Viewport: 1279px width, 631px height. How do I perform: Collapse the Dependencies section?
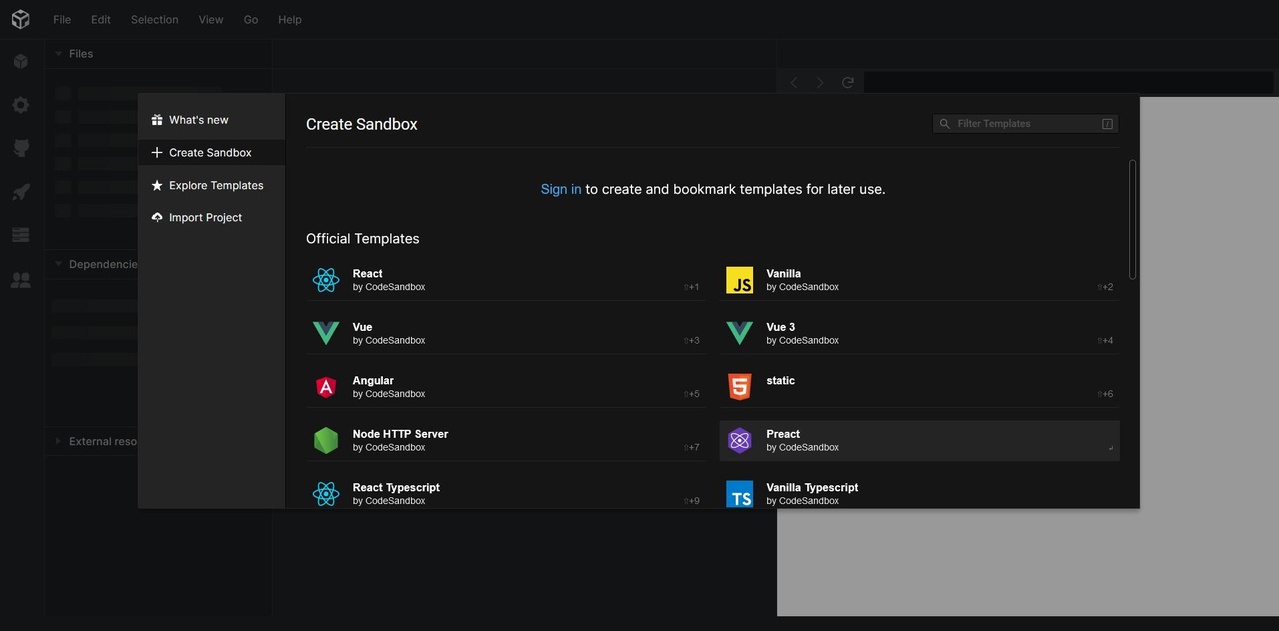pos(100,264)
